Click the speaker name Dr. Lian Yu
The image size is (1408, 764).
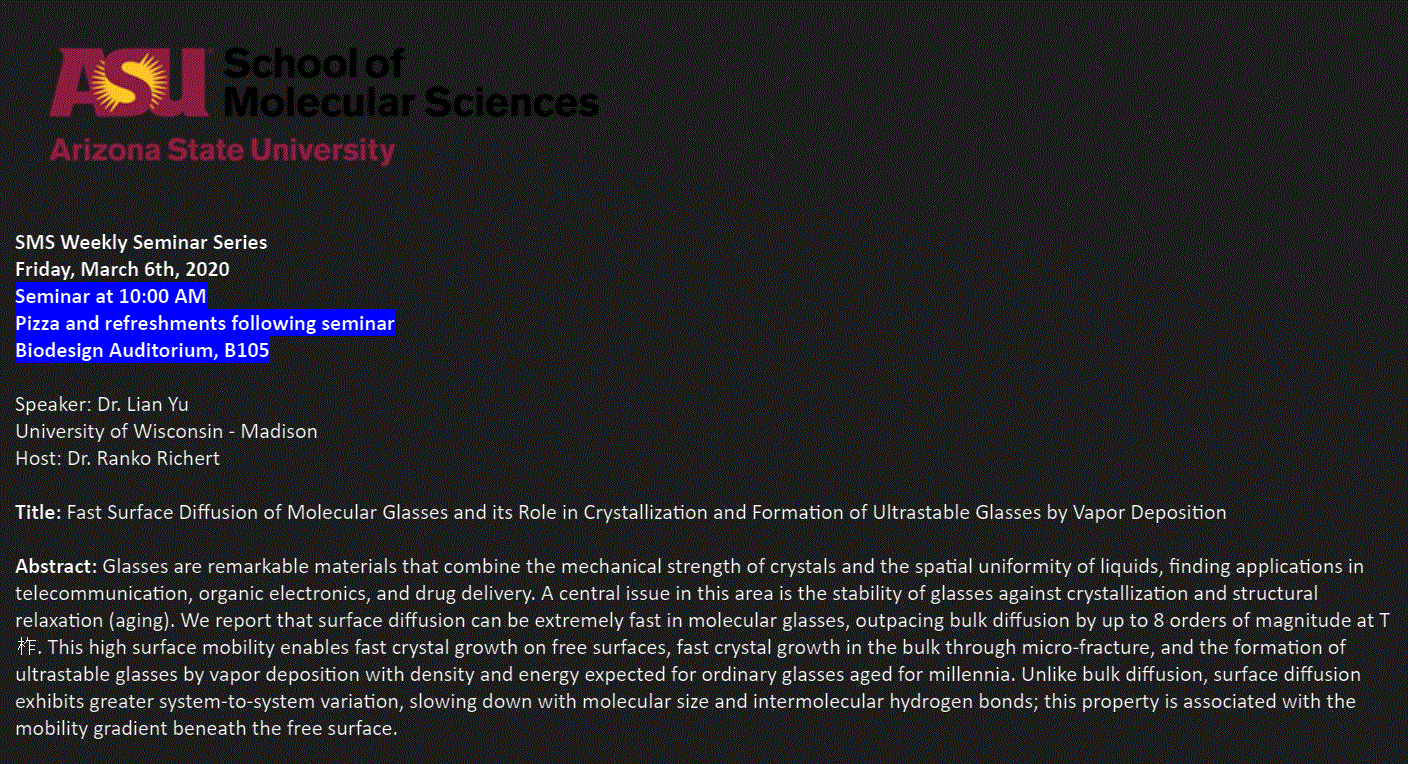tap(143, 404)
